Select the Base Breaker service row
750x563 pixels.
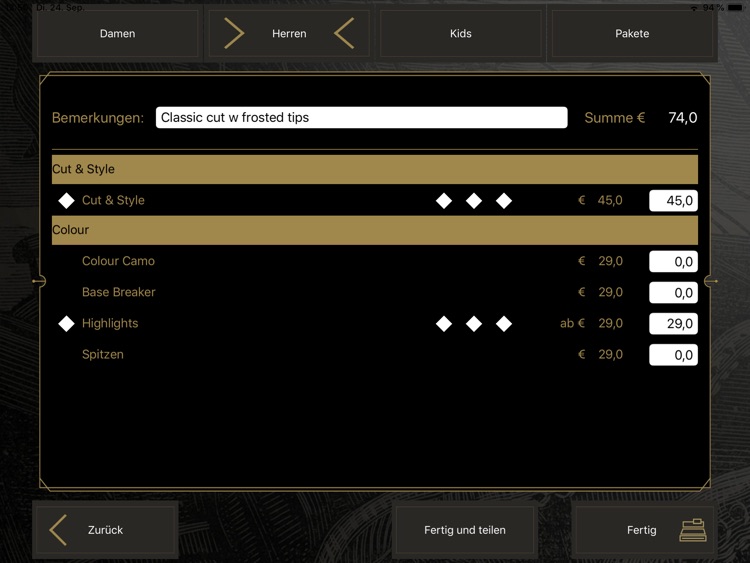pyautogui.click(x=375, y=292)
